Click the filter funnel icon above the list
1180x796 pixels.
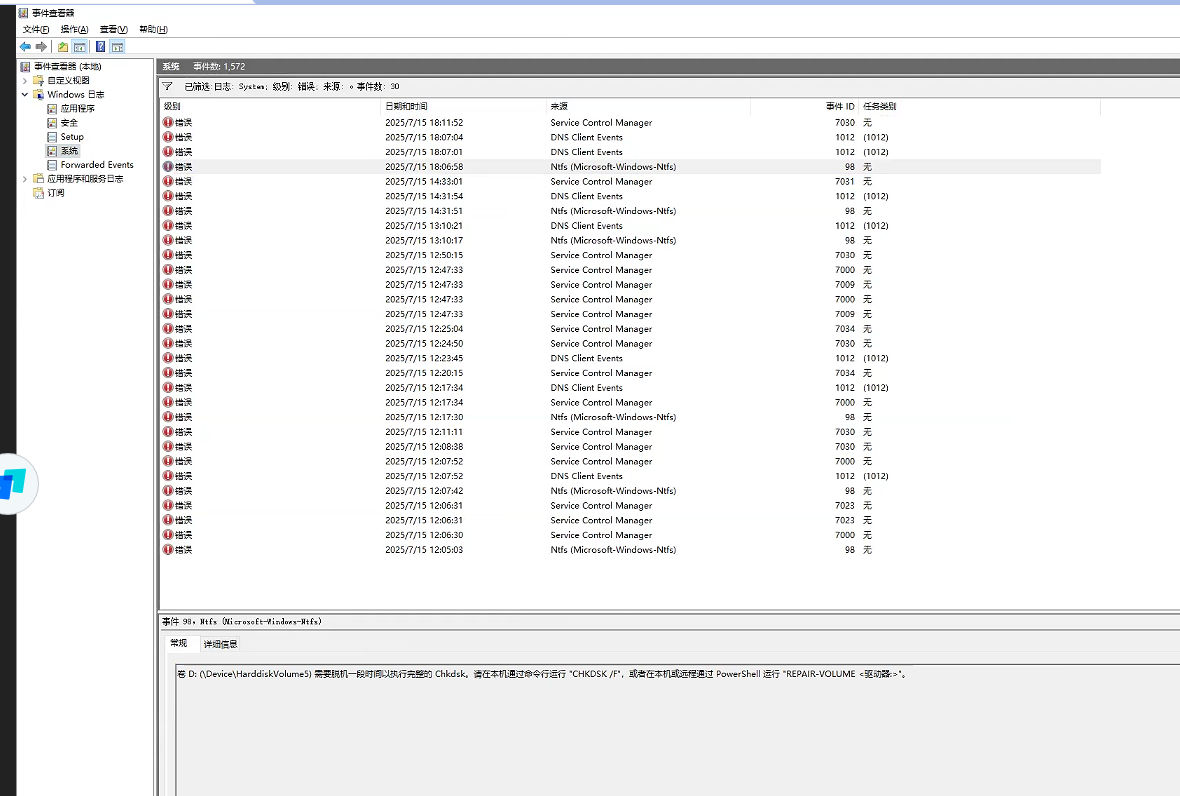[x=167, y=87]
